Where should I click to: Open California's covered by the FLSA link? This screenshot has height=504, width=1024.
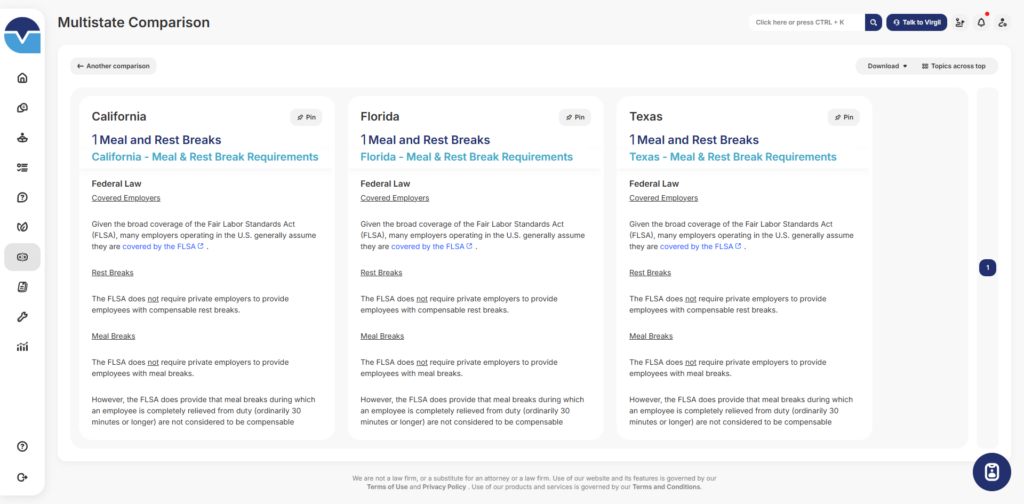[163, 246]
